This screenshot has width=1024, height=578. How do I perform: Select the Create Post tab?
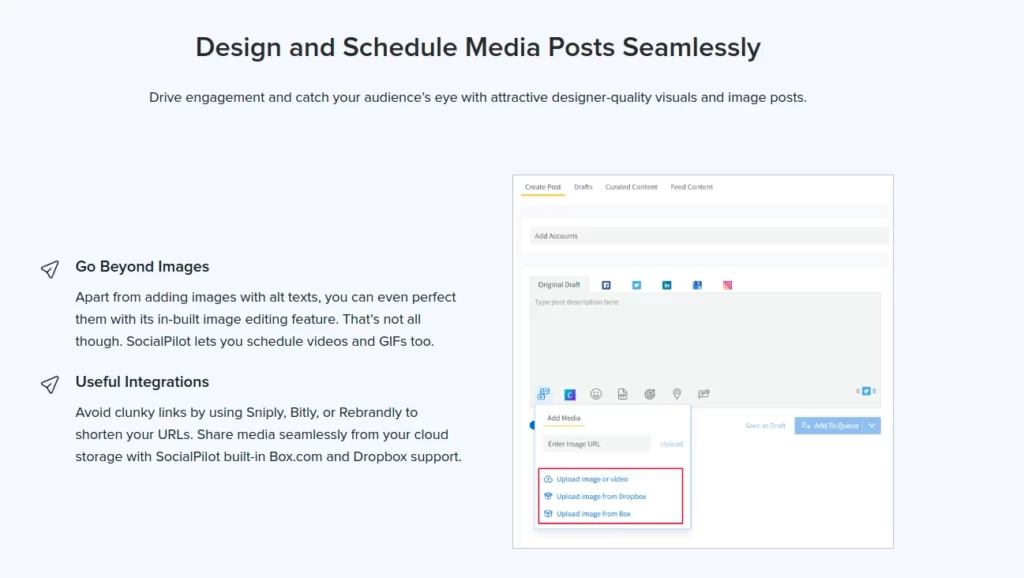[x=543, y=187]
